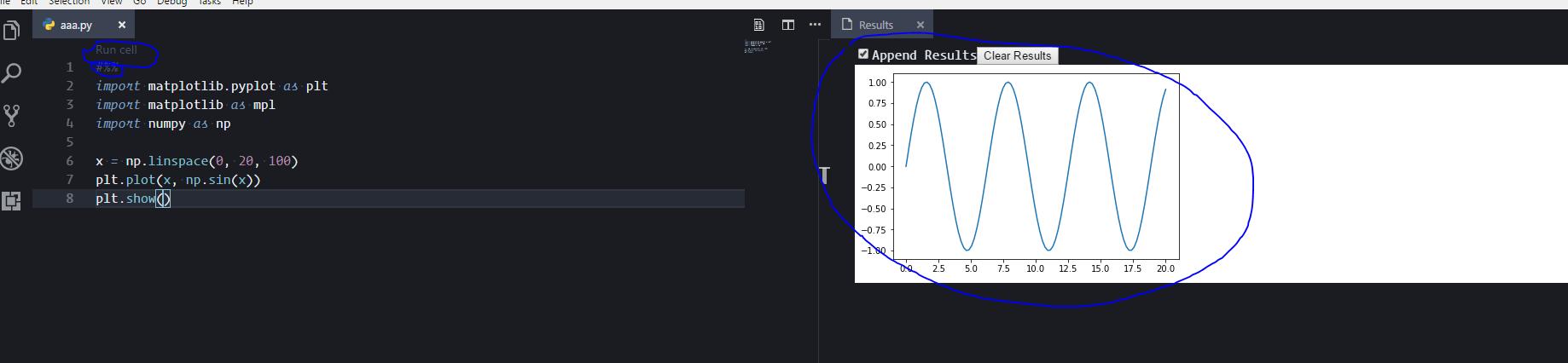The image size is (1568, 363).
Task: Open the Debug view in activity bar
Action: pyautogui.click(x=11, y=158)
